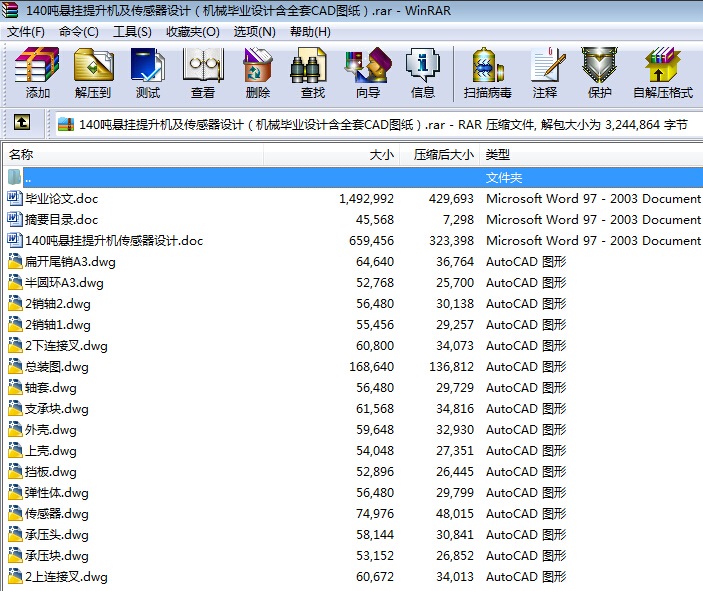The width and height of the screenshot is (703, 591).
Task: Click the Extract To (解压到) icon
Action: coord(93,65)
